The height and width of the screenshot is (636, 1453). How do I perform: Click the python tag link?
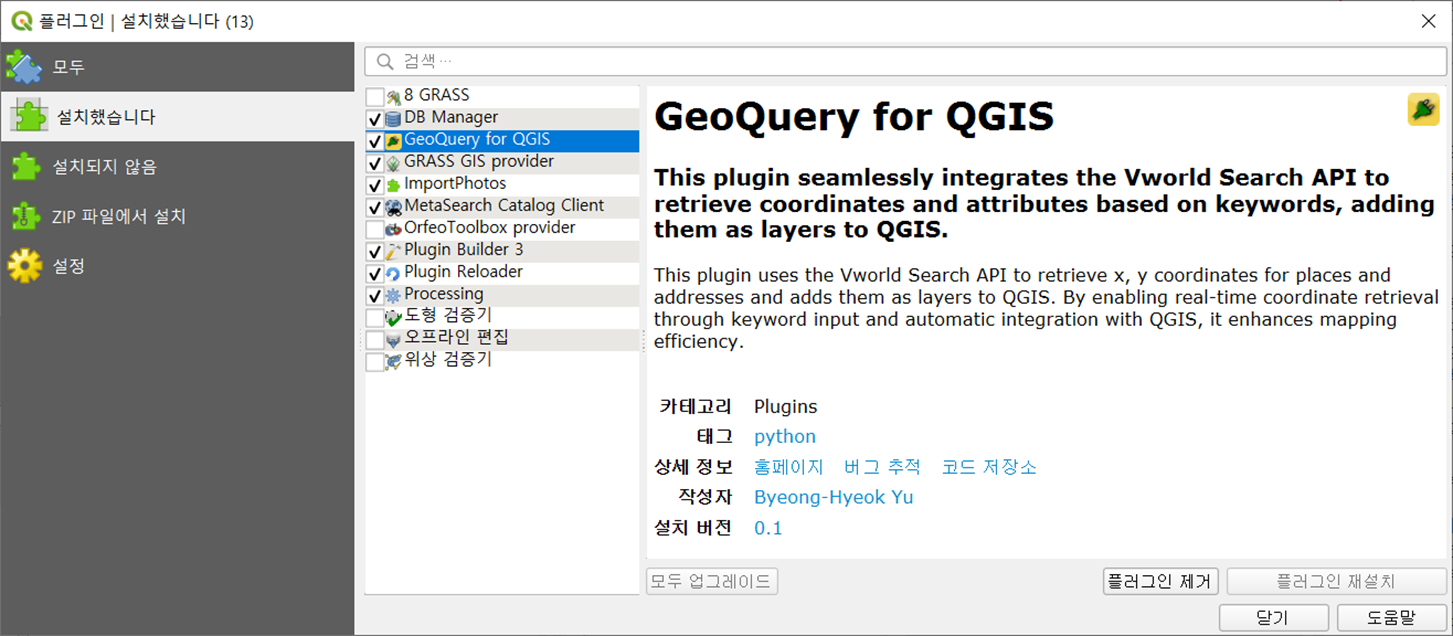(785, 437)
